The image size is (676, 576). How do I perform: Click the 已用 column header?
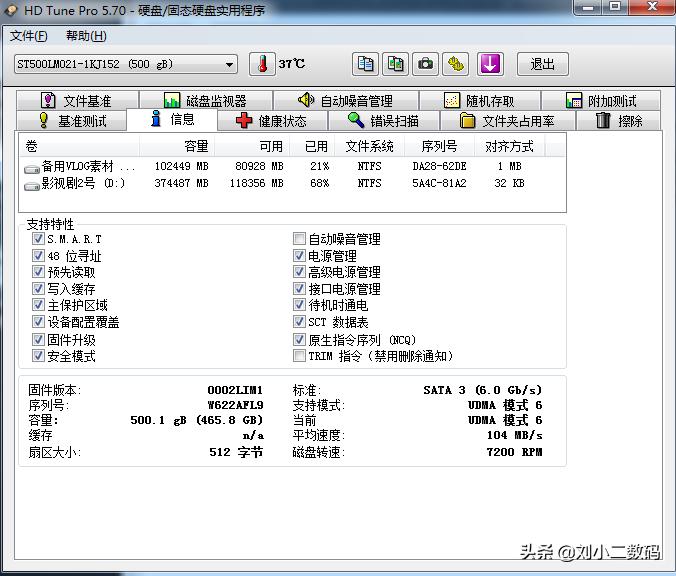312,146
